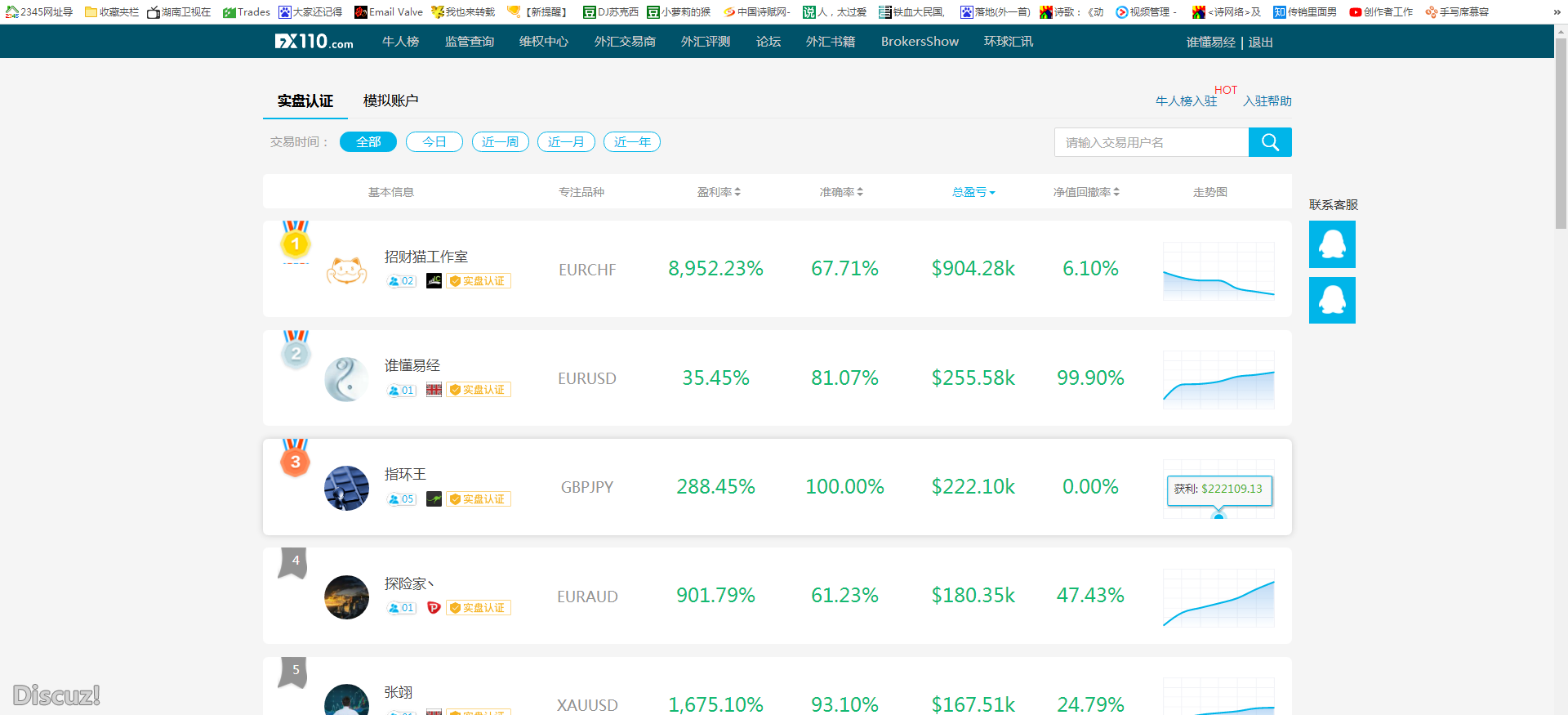Open trader name 张翊

pyautogui.click(x=399, y=693)
